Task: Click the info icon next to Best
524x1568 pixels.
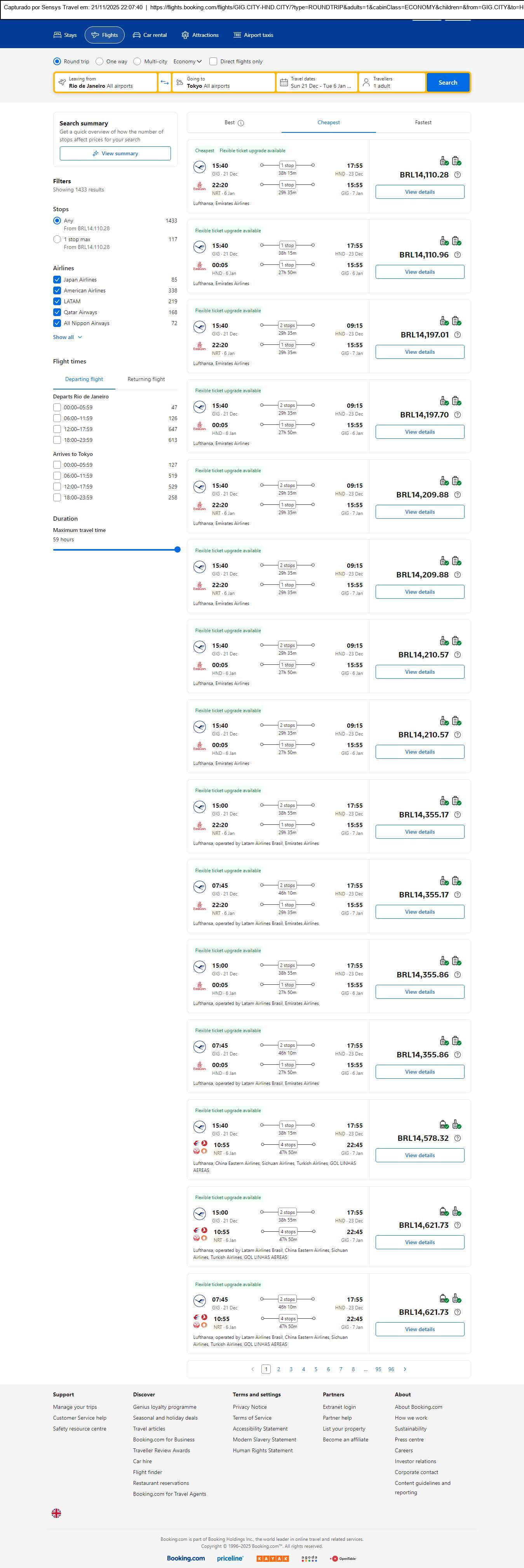Action: pyautogui.click(x=241, y=123)
